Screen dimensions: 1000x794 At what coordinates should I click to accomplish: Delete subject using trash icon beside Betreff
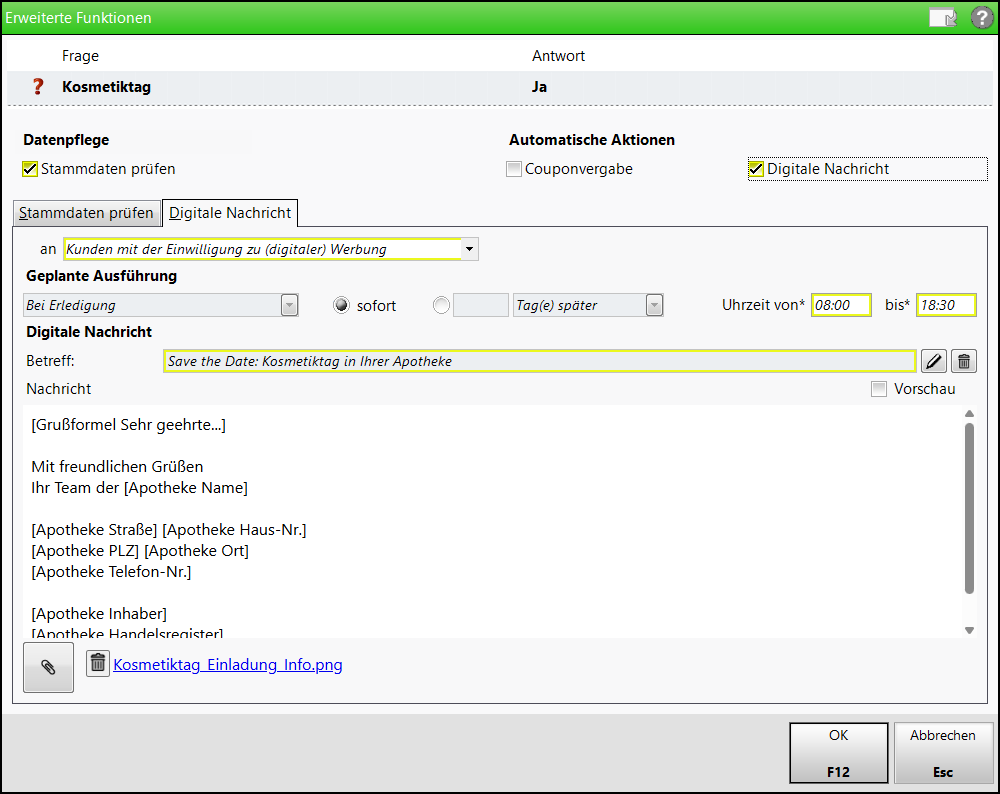(x=962, y=361)
